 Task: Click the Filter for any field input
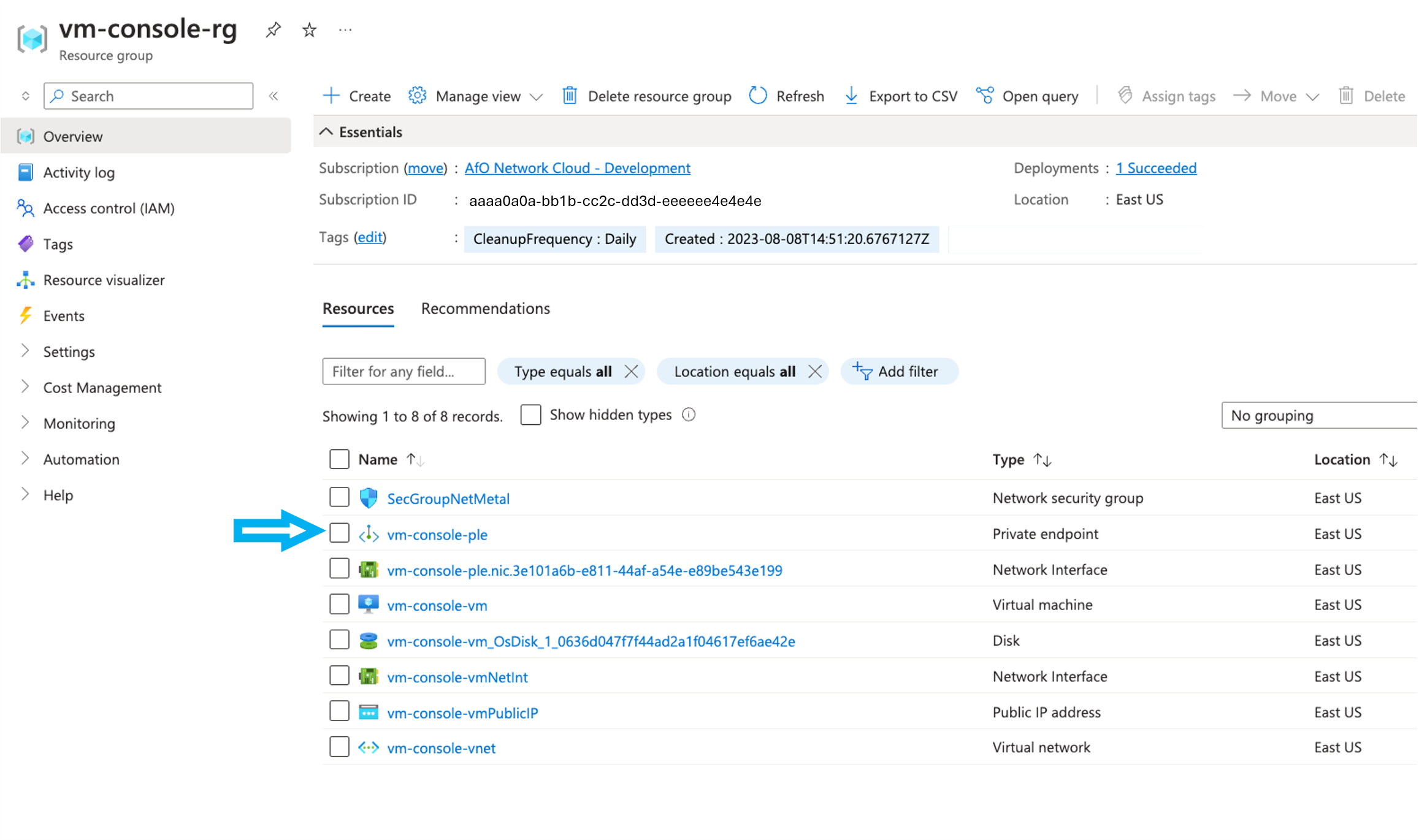coord(403,371)
